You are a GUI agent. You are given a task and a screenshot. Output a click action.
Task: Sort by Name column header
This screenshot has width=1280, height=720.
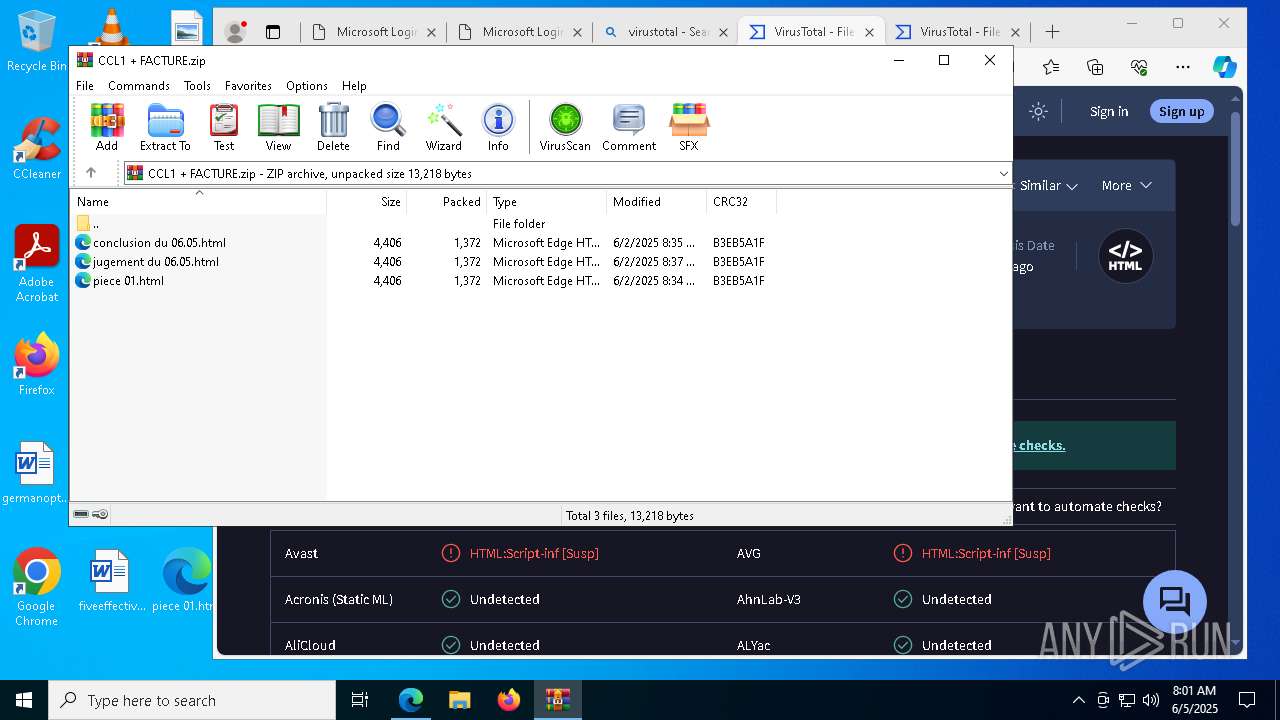pyautogui.click(x=198, y=202)
